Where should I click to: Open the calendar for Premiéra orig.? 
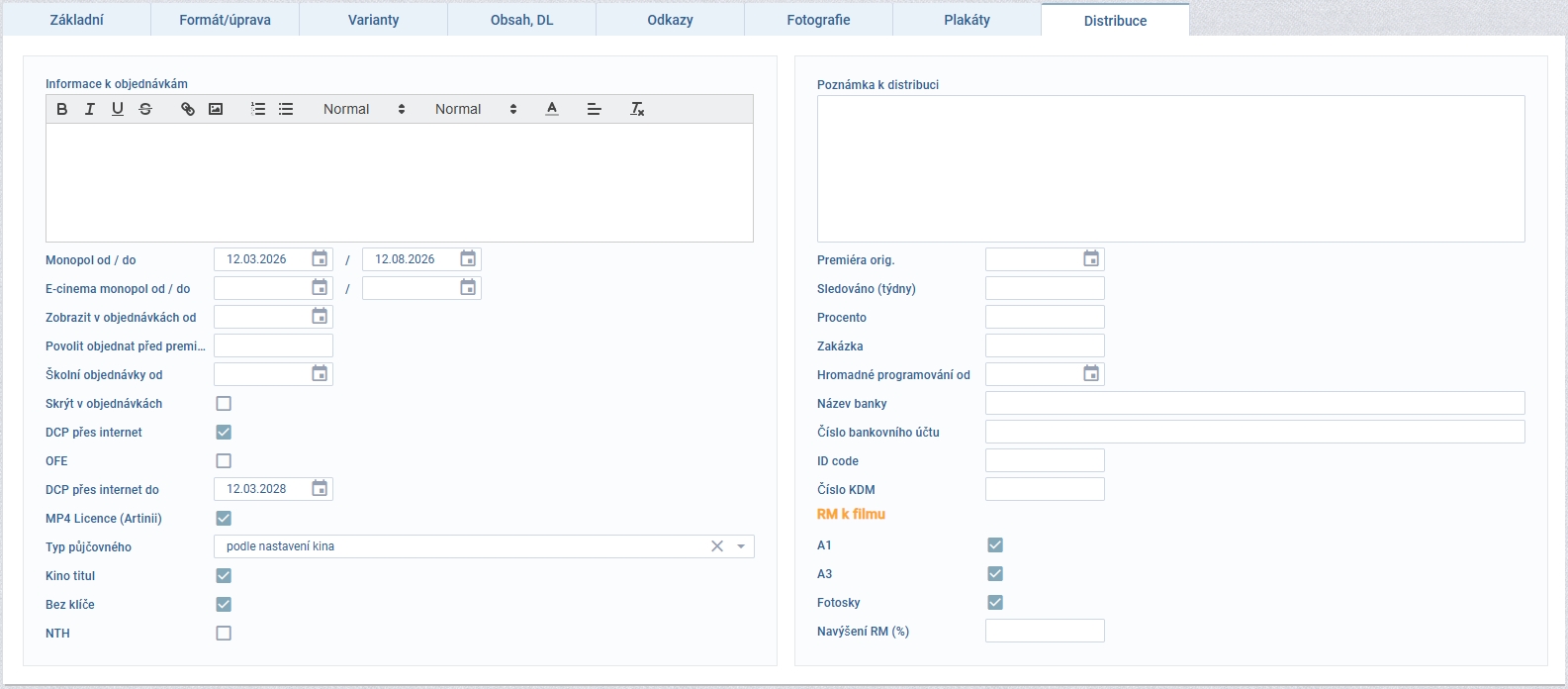click(x=1090, y=259)
